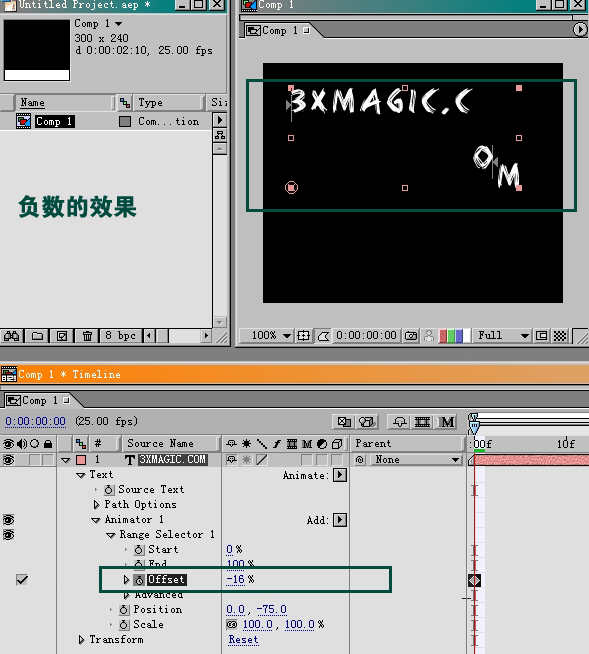Select the Comp 1 tab in the Timeline window
The image size is (589, 654).
(x=38, y=400)
